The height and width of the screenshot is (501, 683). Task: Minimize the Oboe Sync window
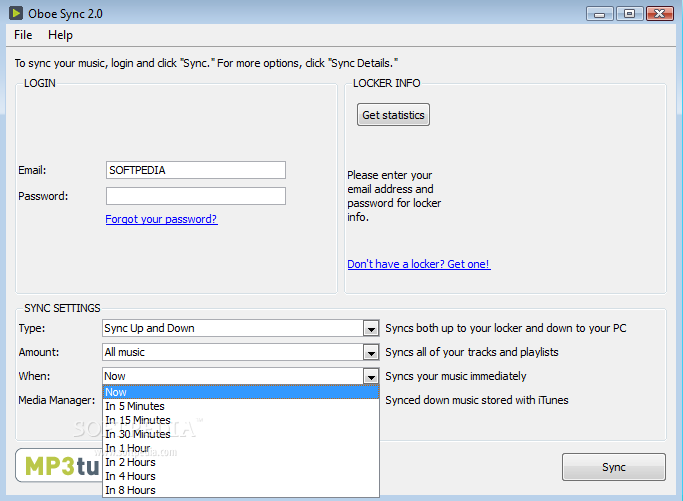[599, 14]
